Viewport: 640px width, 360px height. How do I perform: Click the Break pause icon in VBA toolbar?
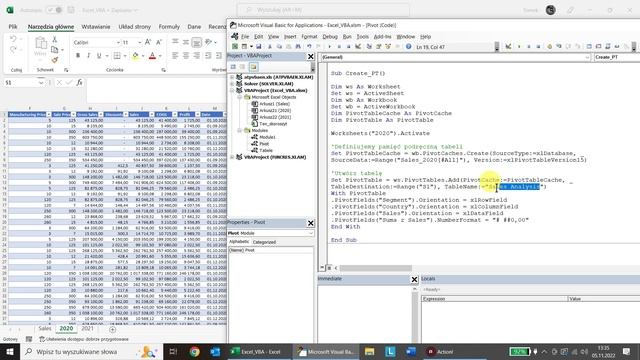[x=339, y=47]
